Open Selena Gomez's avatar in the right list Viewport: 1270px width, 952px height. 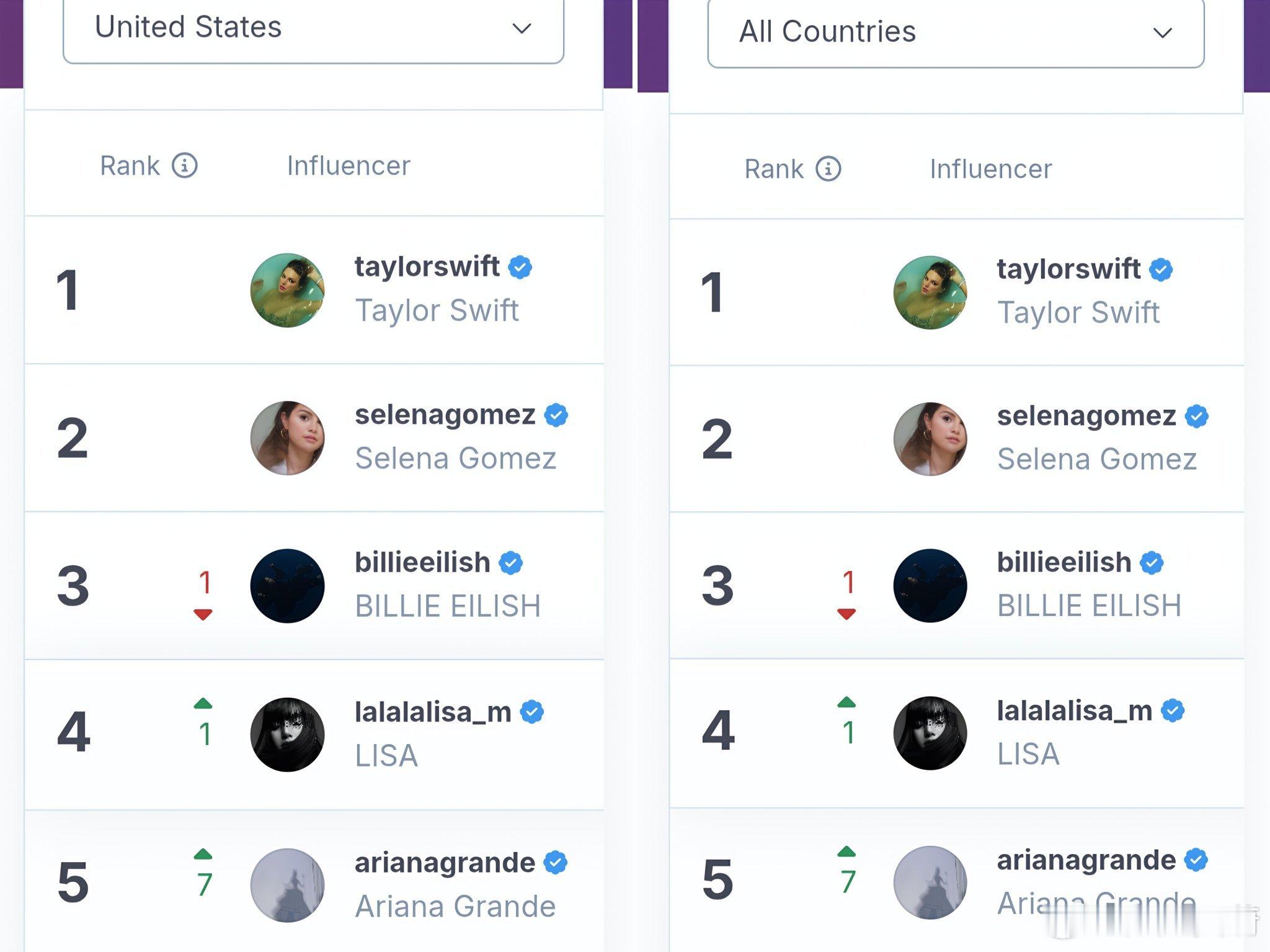(x=930, y=439)
